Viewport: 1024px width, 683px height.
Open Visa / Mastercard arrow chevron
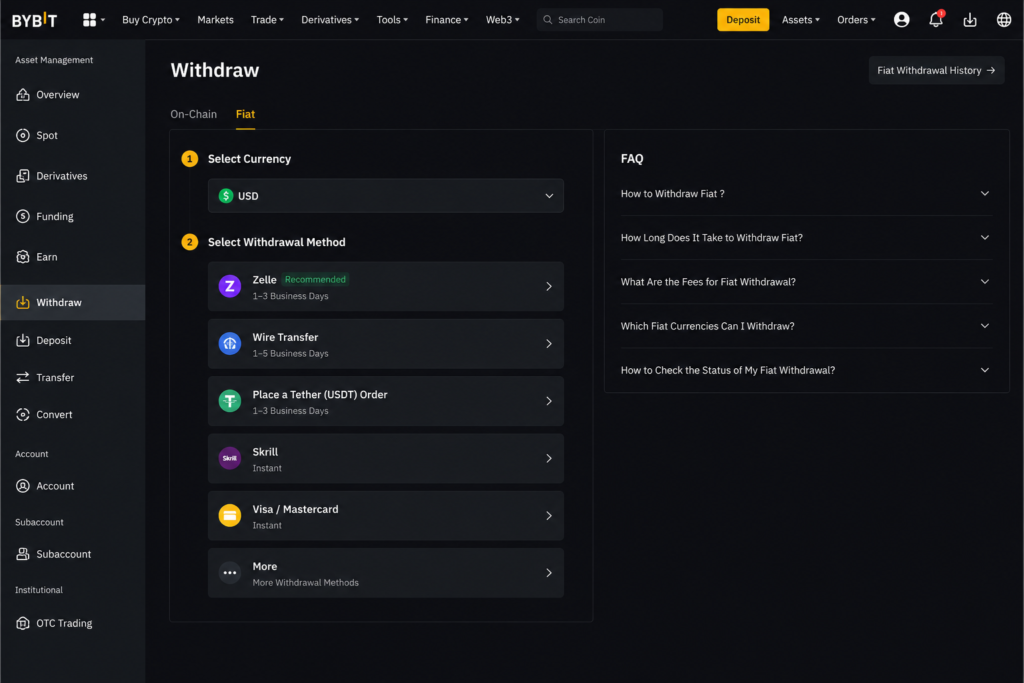pos(549,516)
